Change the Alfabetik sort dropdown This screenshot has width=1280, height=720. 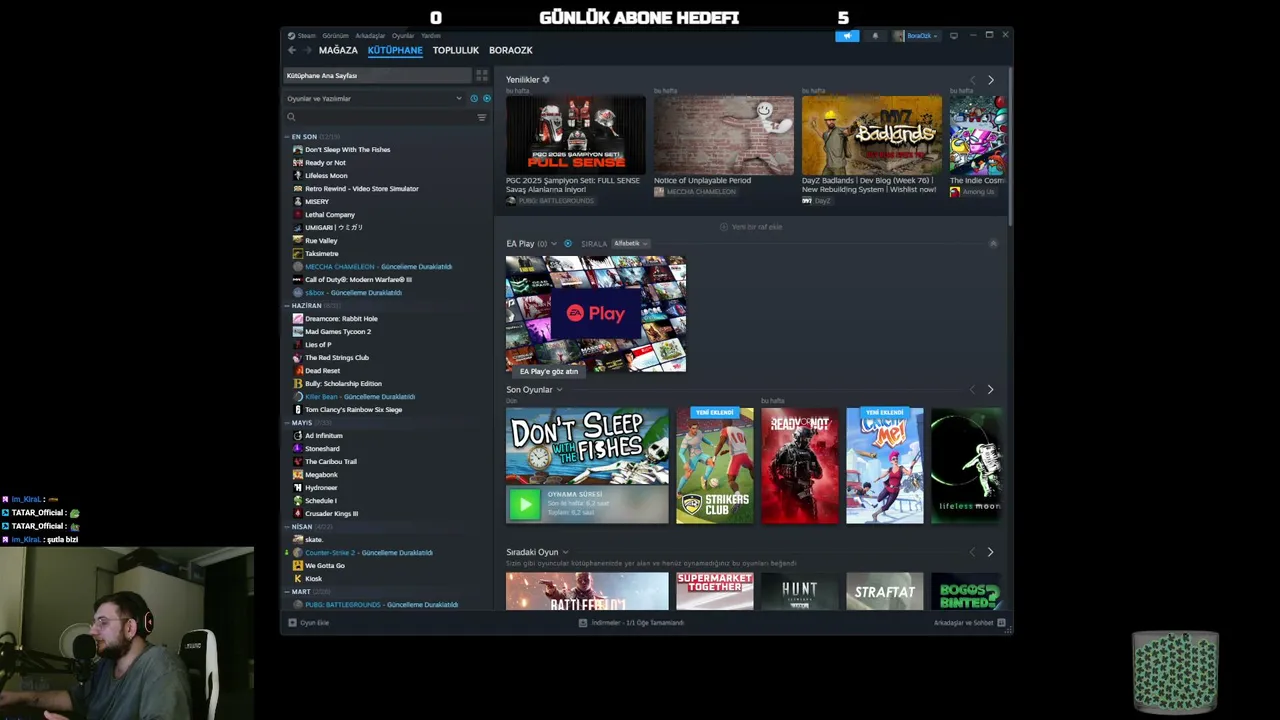tap(631, 244)
